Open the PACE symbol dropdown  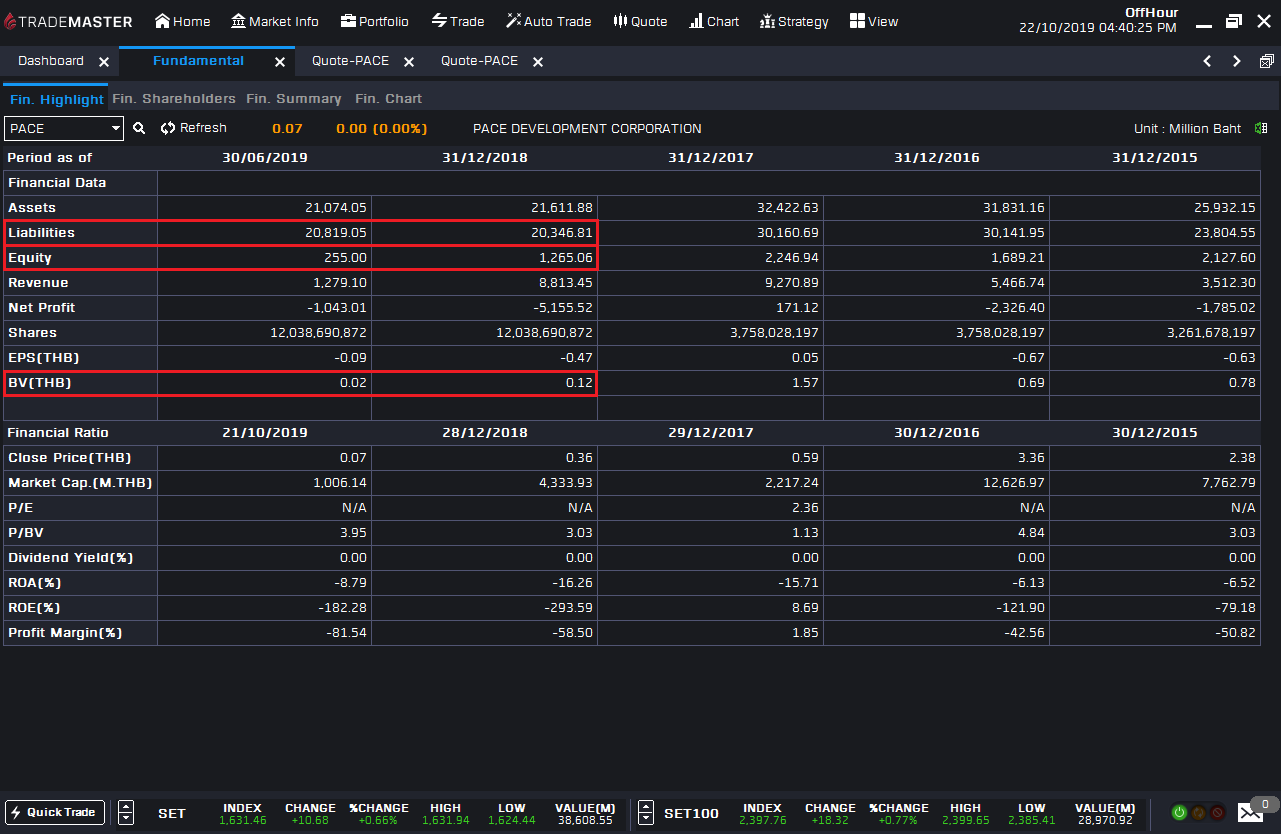click(x=115, y=128)
